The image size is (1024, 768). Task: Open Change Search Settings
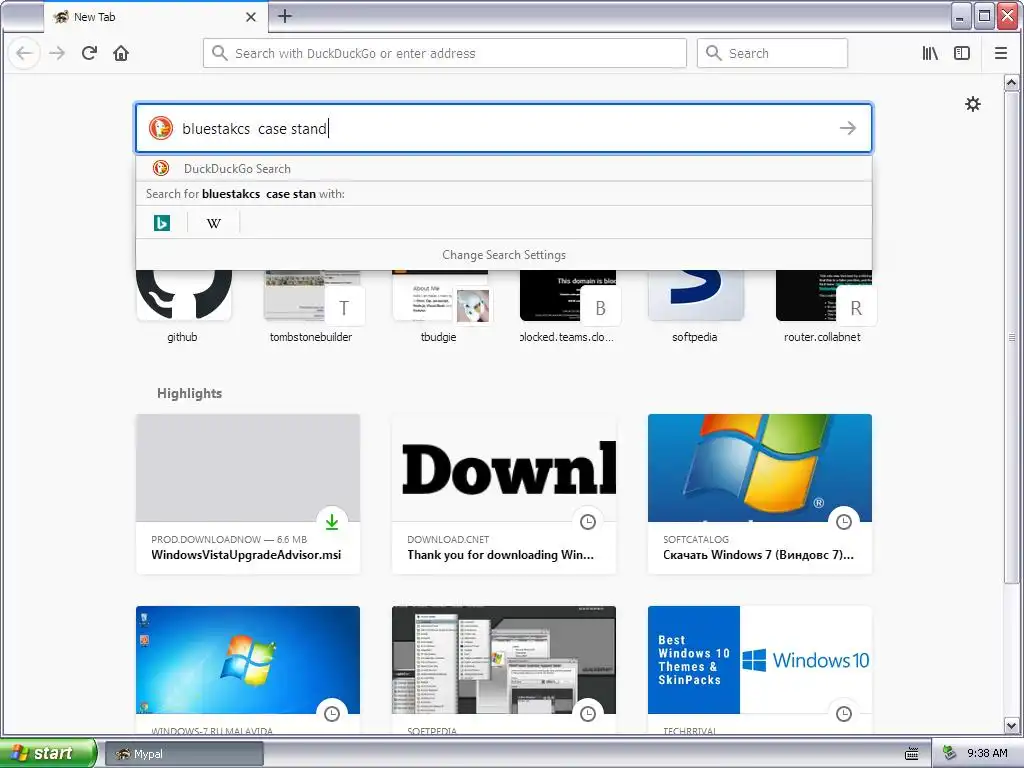pyautogui.click(x=504, y=255)
